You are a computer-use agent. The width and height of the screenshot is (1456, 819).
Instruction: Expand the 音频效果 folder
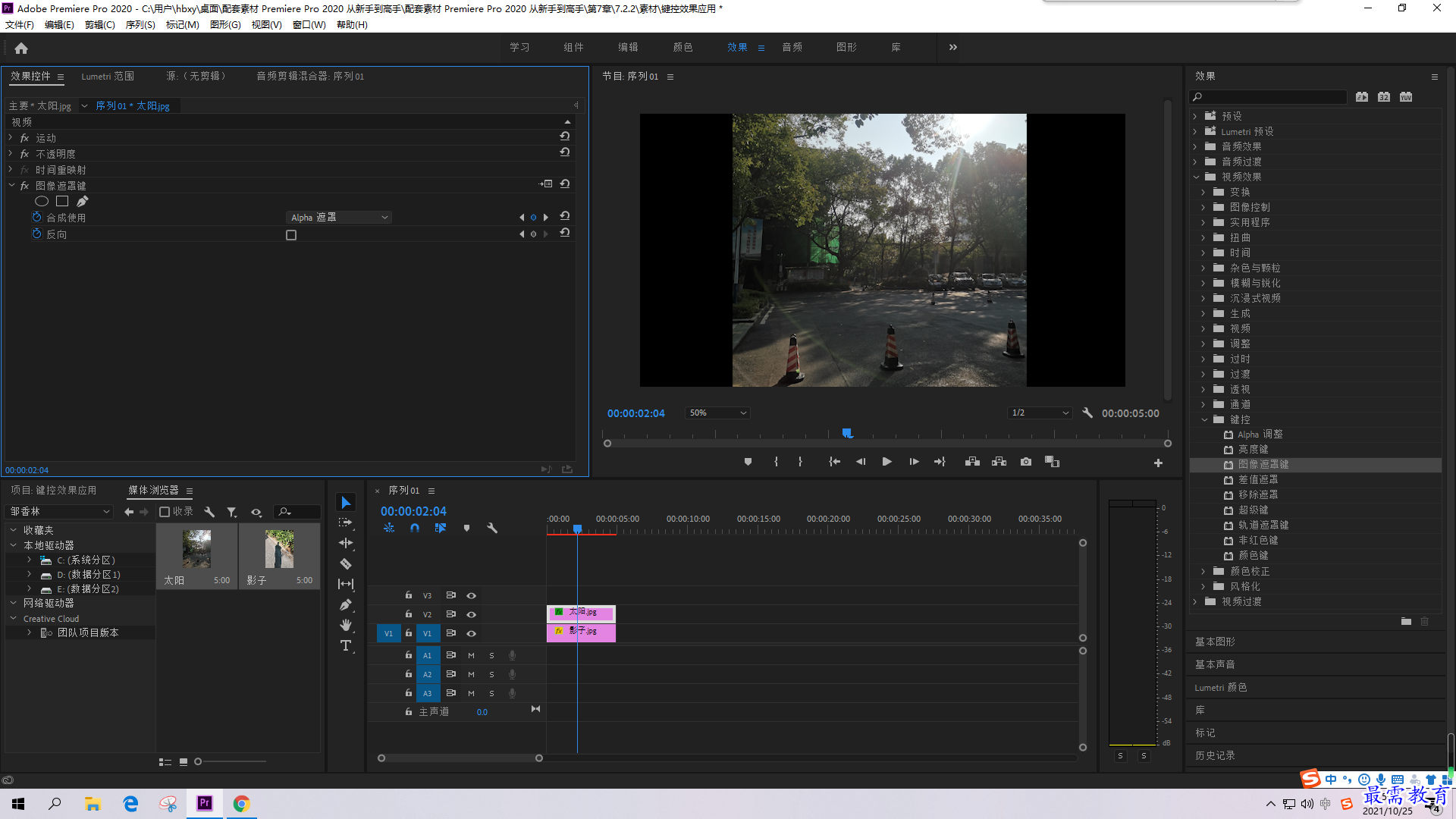click(1195, 146)
